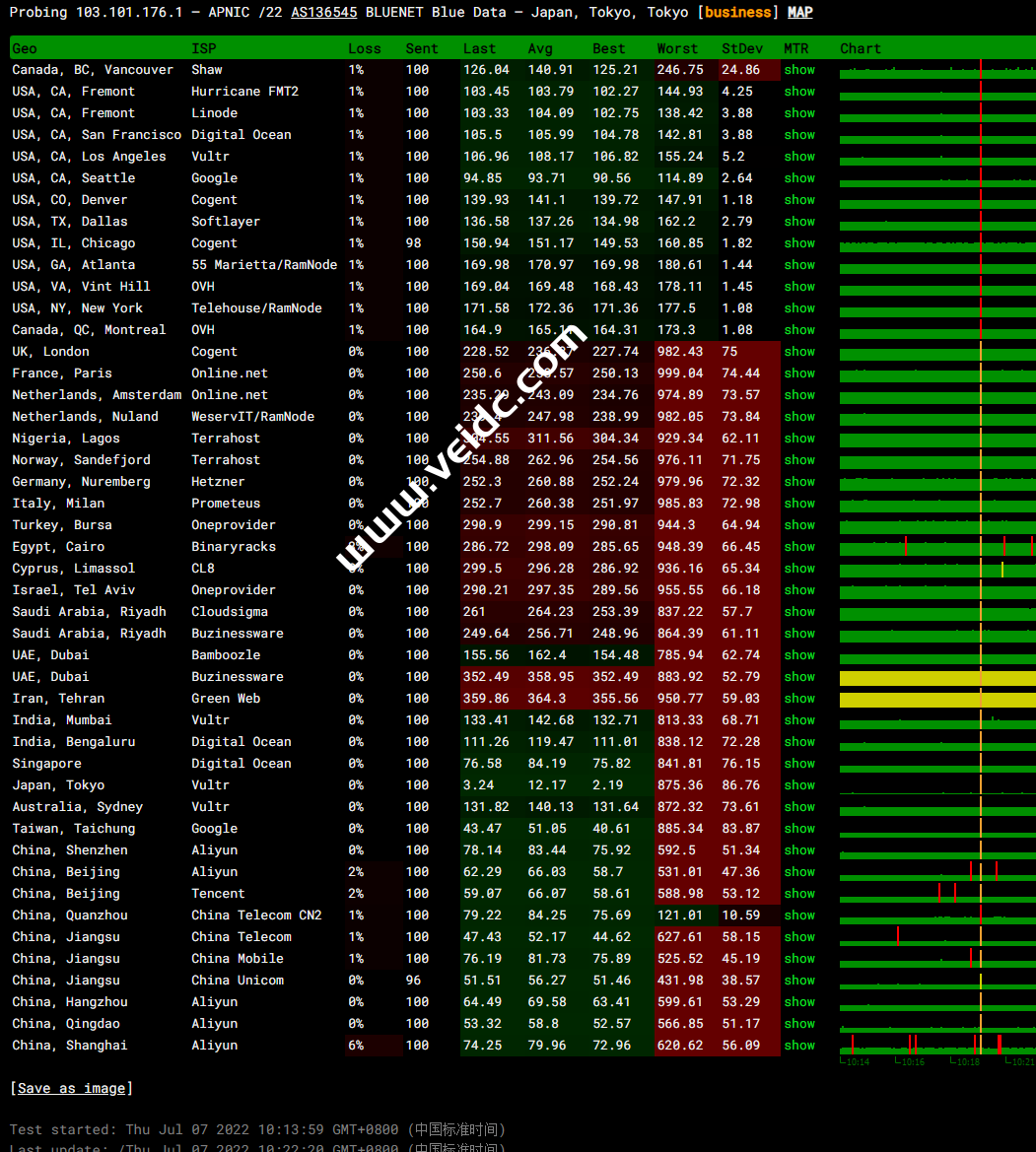Screen dimensions: 1036x1152
Task: Show MTR for Nuremberg Hetzner row
Action: click(799, 481)
